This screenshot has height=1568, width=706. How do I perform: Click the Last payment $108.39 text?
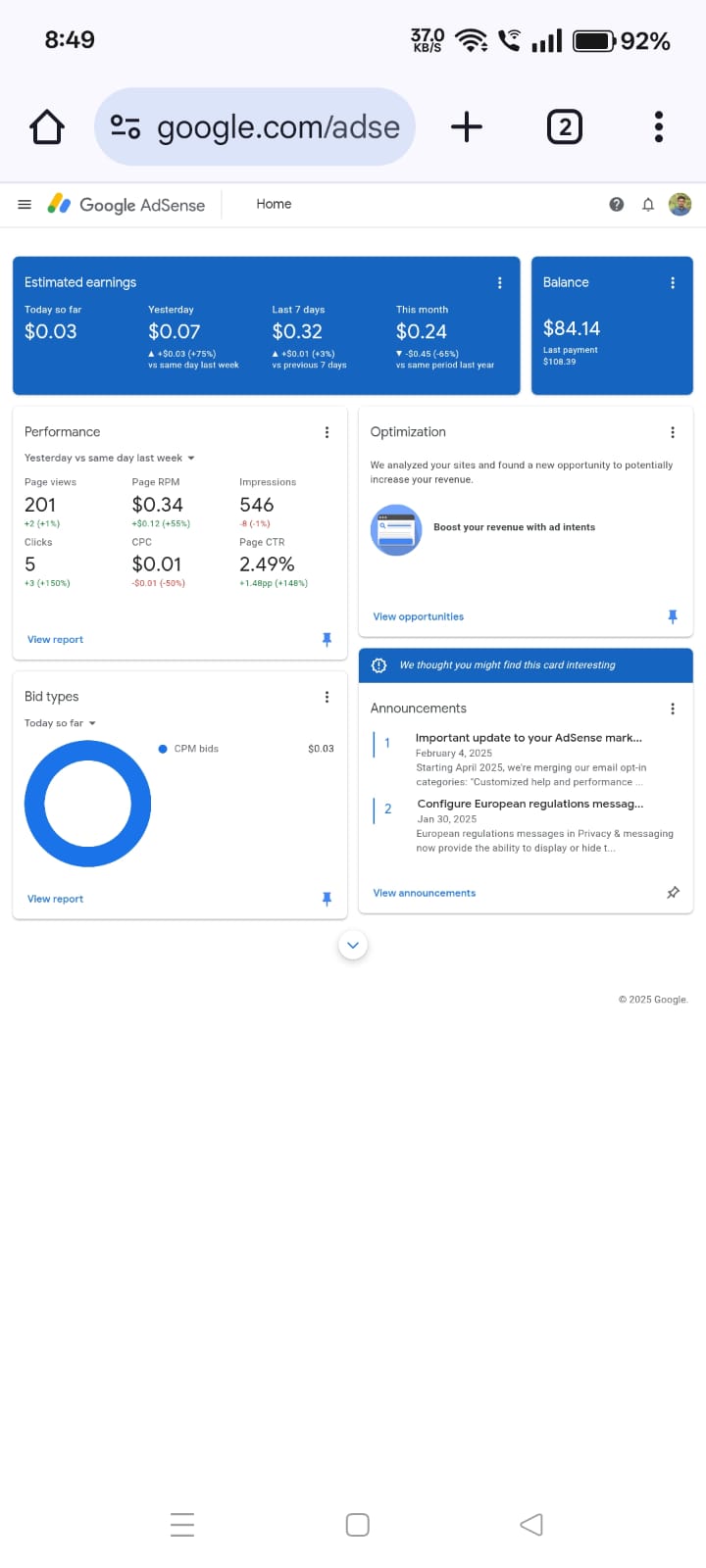[x=571, y=356]
